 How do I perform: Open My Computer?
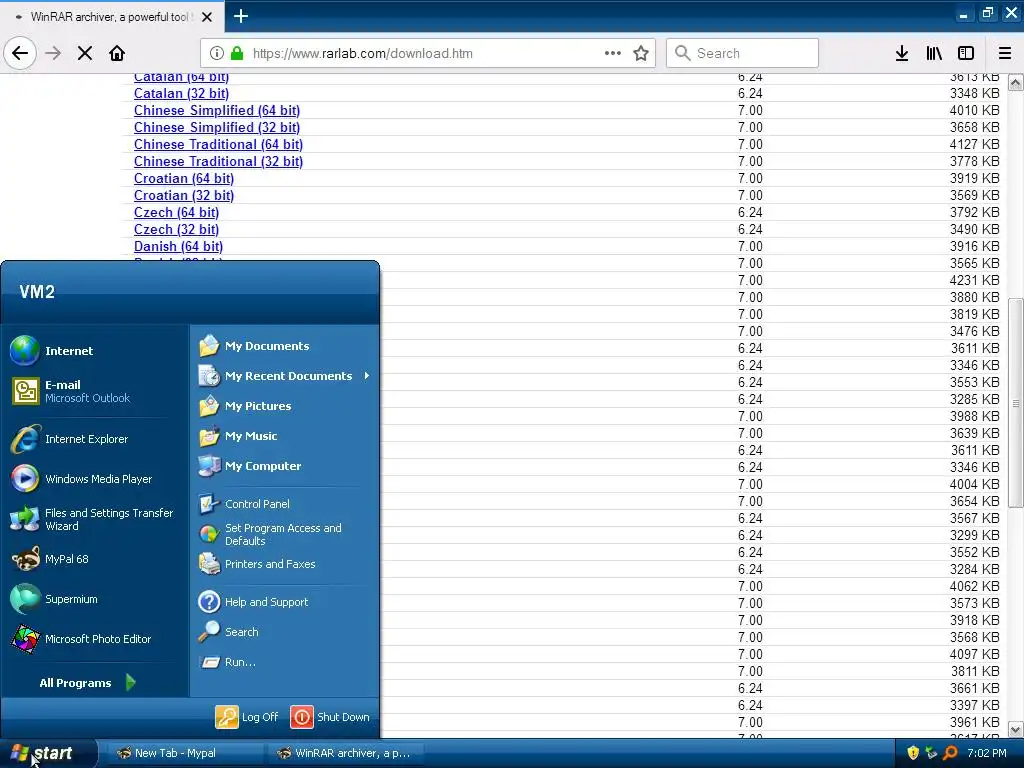(284, 466)
